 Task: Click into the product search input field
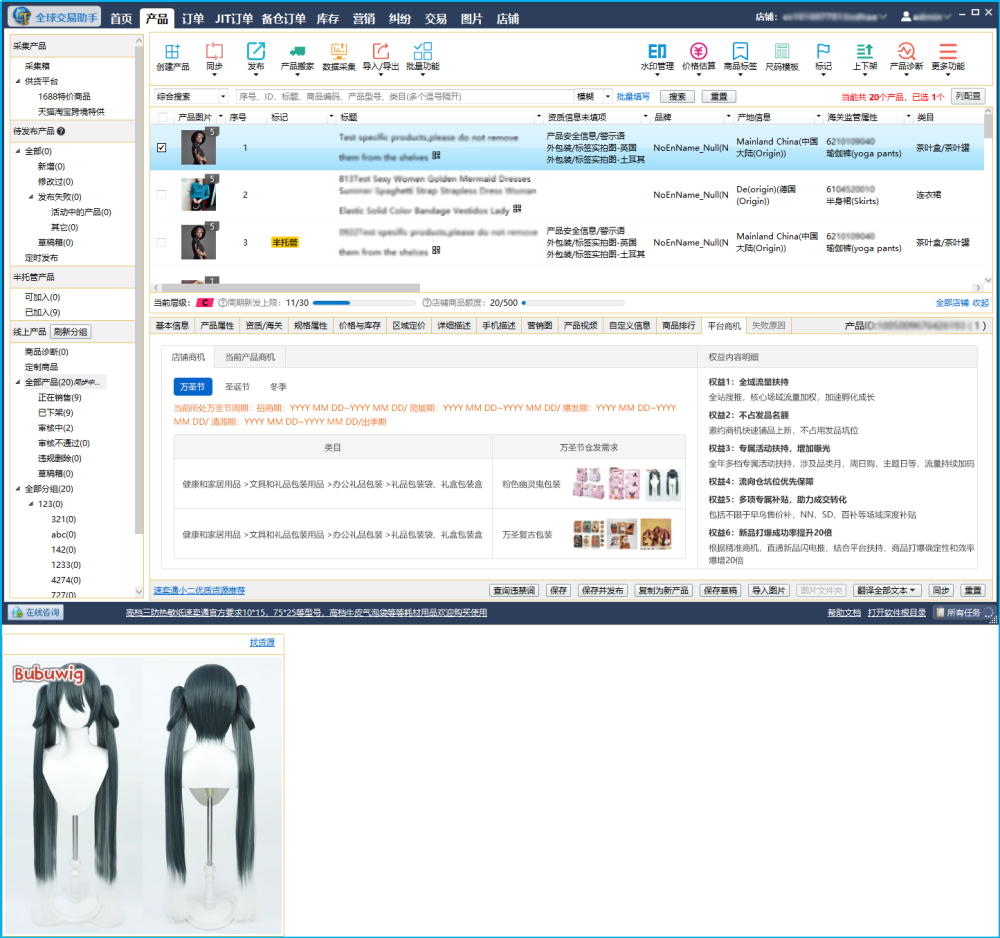[x=403, y=97]
